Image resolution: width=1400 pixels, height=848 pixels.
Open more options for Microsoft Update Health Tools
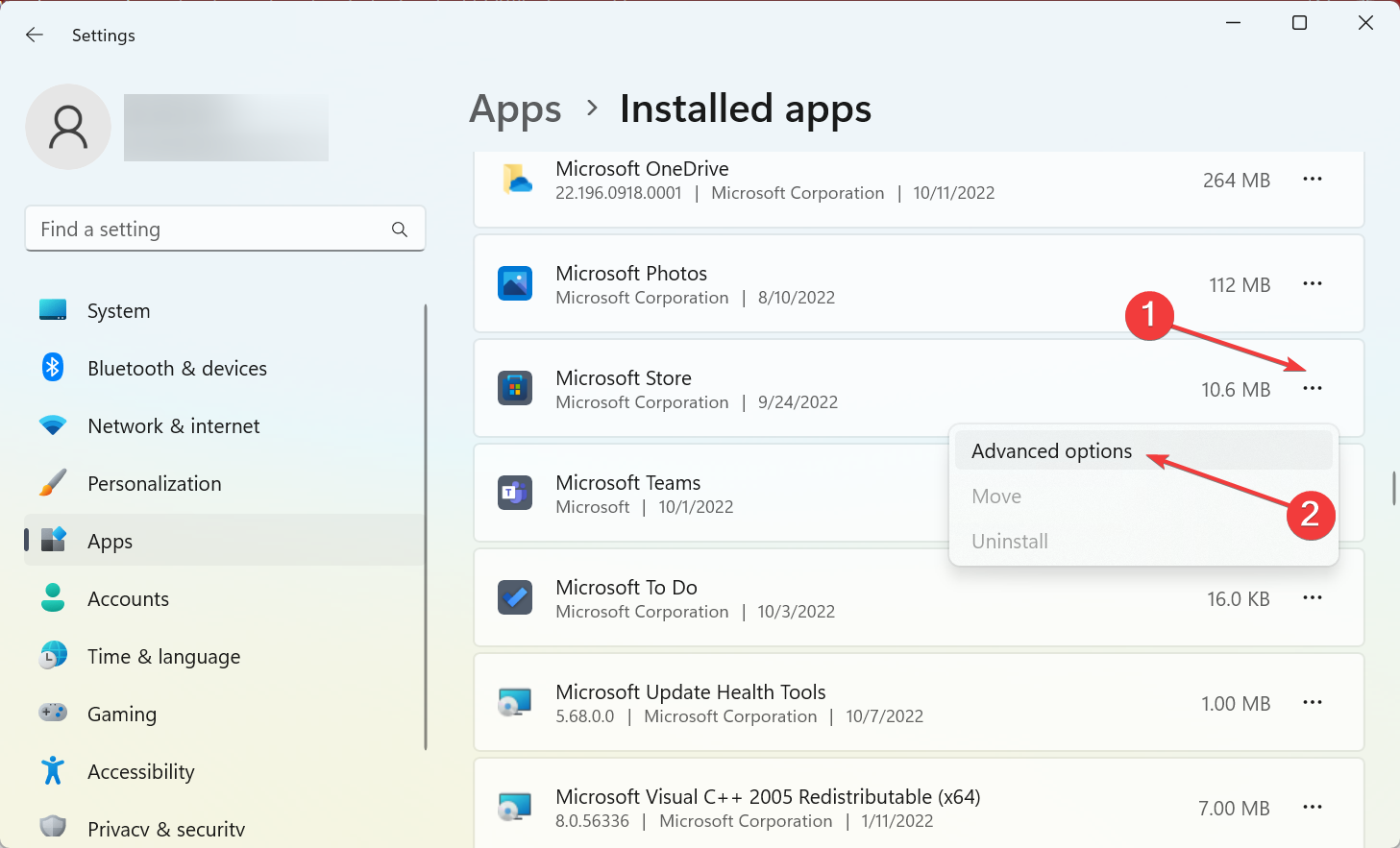pos(1313,703)
